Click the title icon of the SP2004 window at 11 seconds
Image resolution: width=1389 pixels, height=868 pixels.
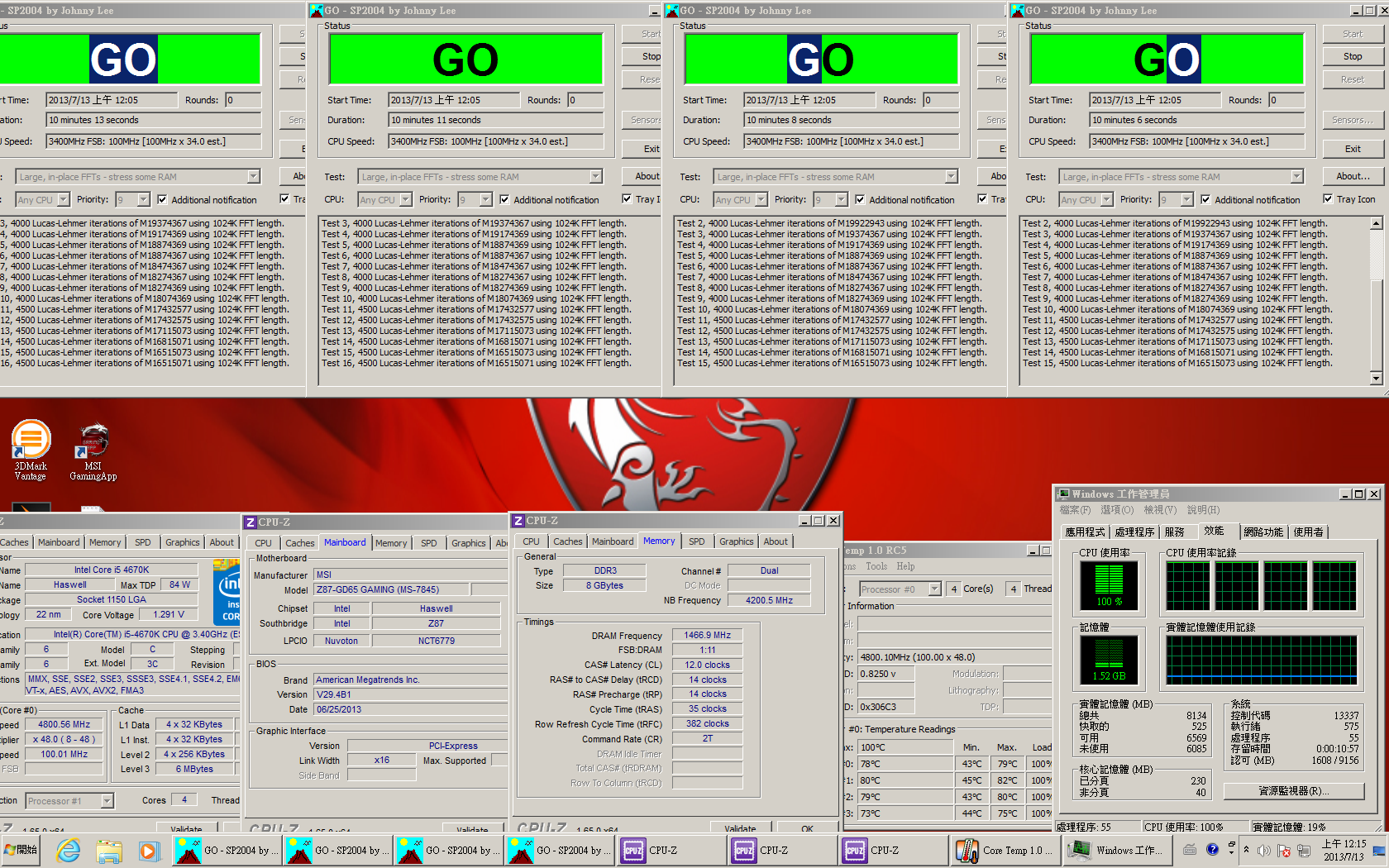click(x=316, y=11)
